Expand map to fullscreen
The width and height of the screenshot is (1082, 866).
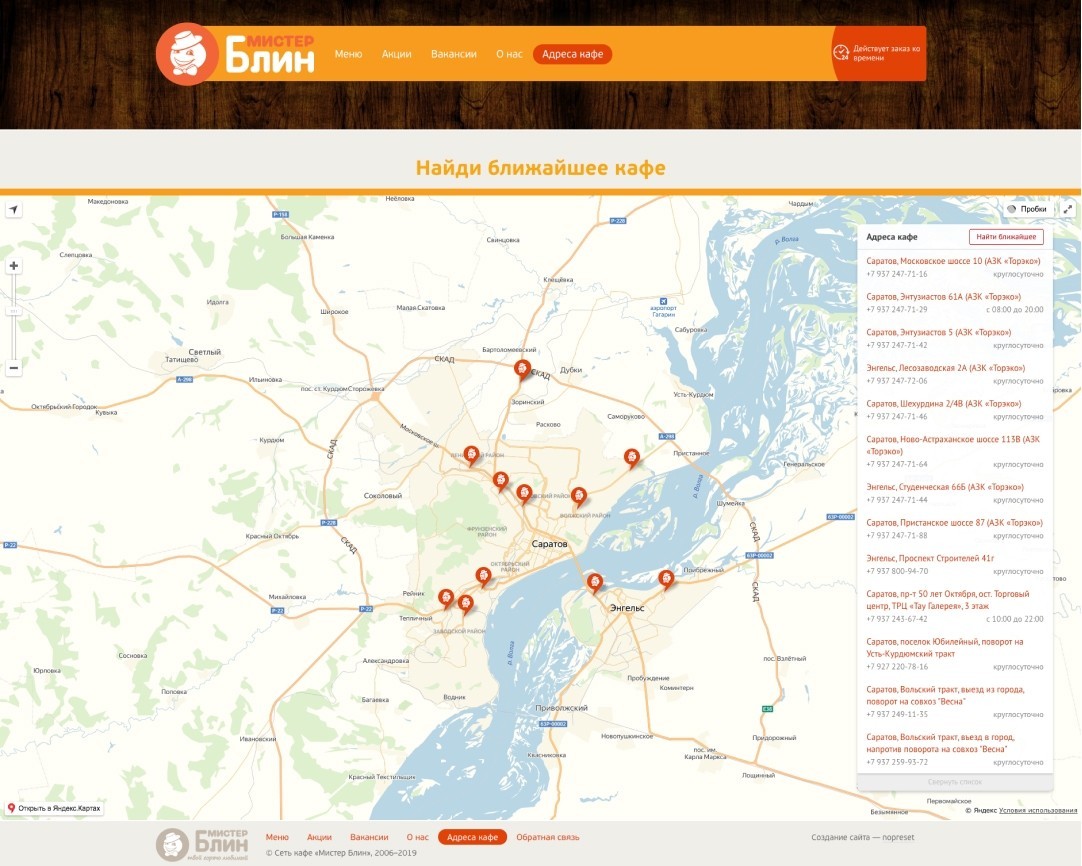tap(1067, 209)
